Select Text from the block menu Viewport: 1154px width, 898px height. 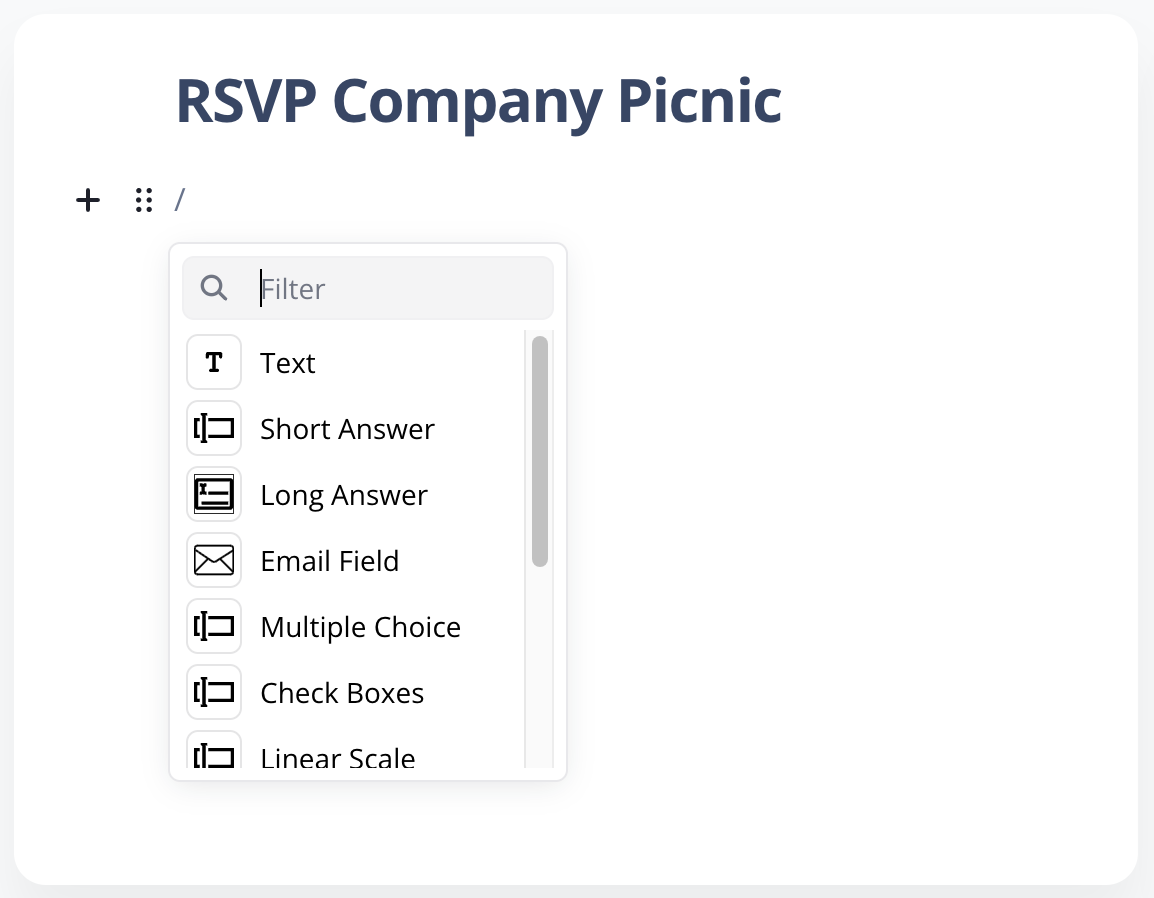288,363
